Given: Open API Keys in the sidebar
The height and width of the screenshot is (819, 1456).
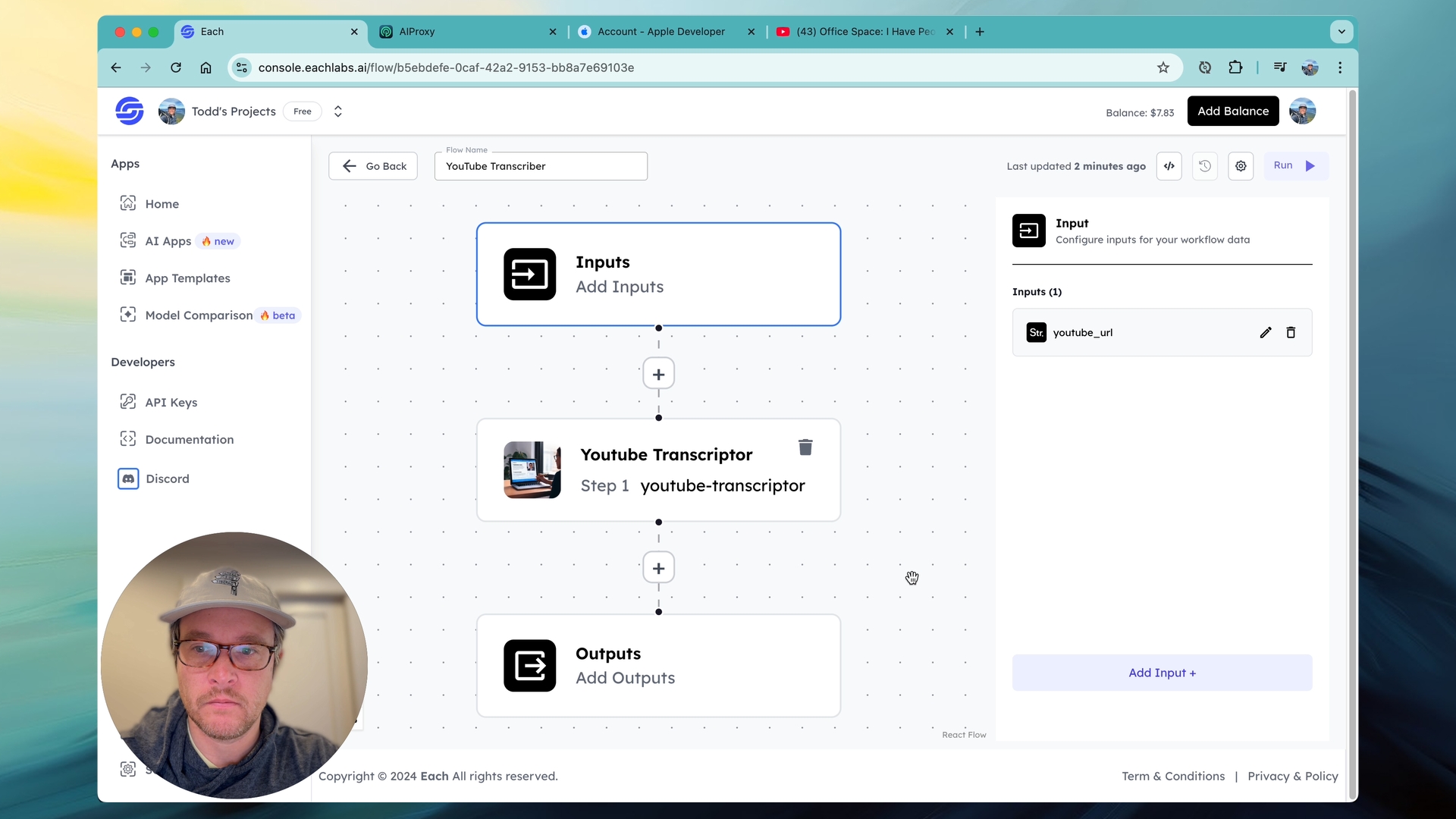Looking at the screenshot, I should pos(171,403).
